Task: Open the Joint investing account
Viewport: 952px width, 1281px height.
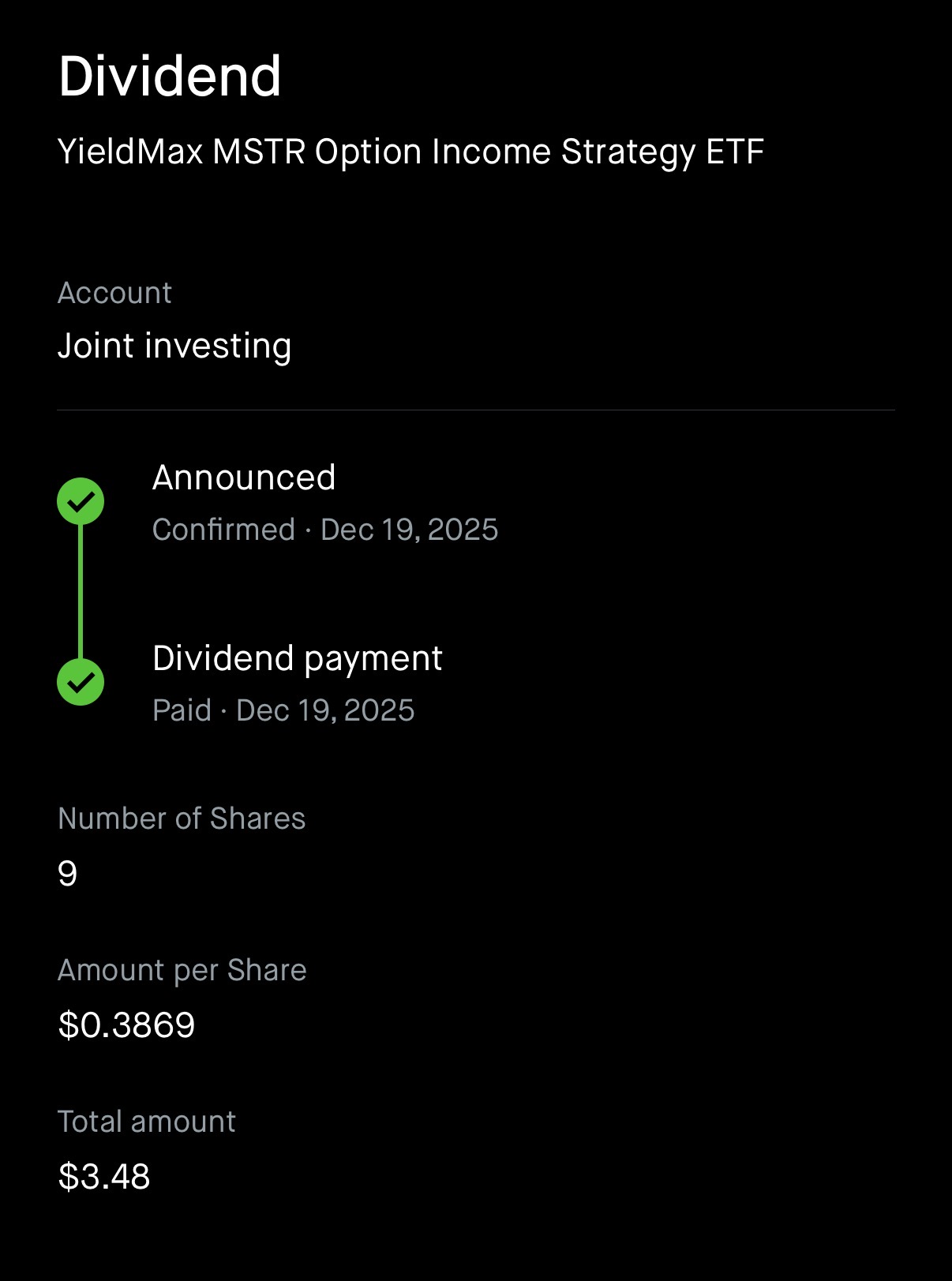Action: click(x=174, y=346)
